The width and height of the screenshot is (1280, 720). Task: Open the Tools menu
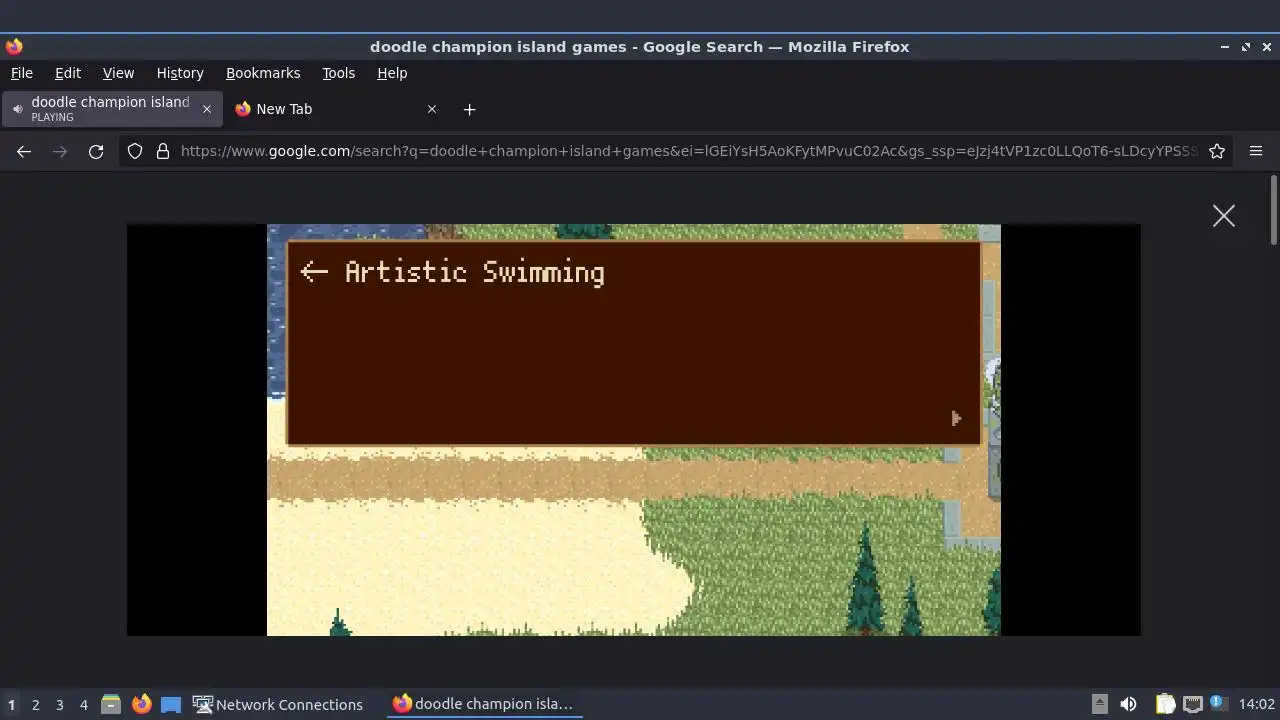(338, 73)
